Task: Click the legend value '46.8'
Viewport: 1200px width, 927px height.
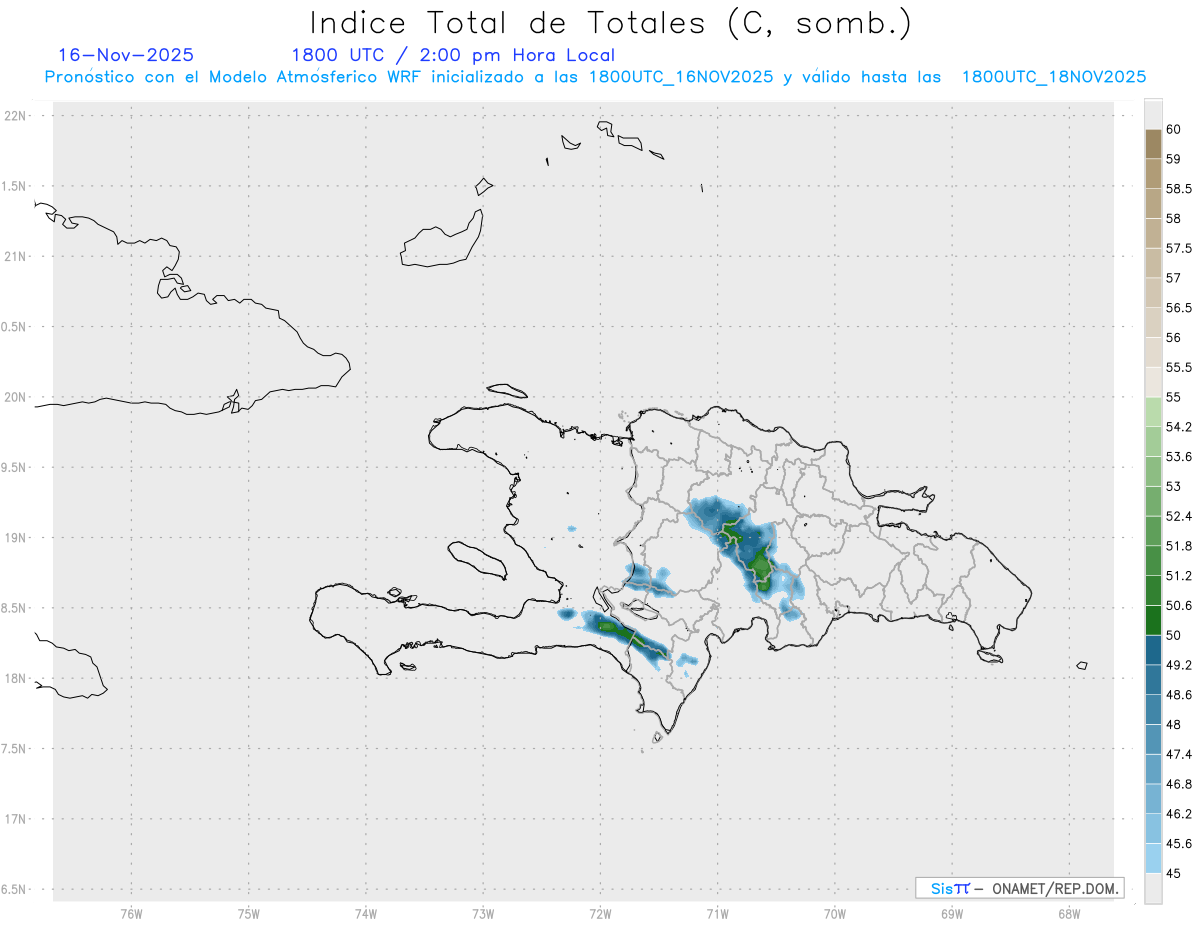Action: tap(1179, 784)
